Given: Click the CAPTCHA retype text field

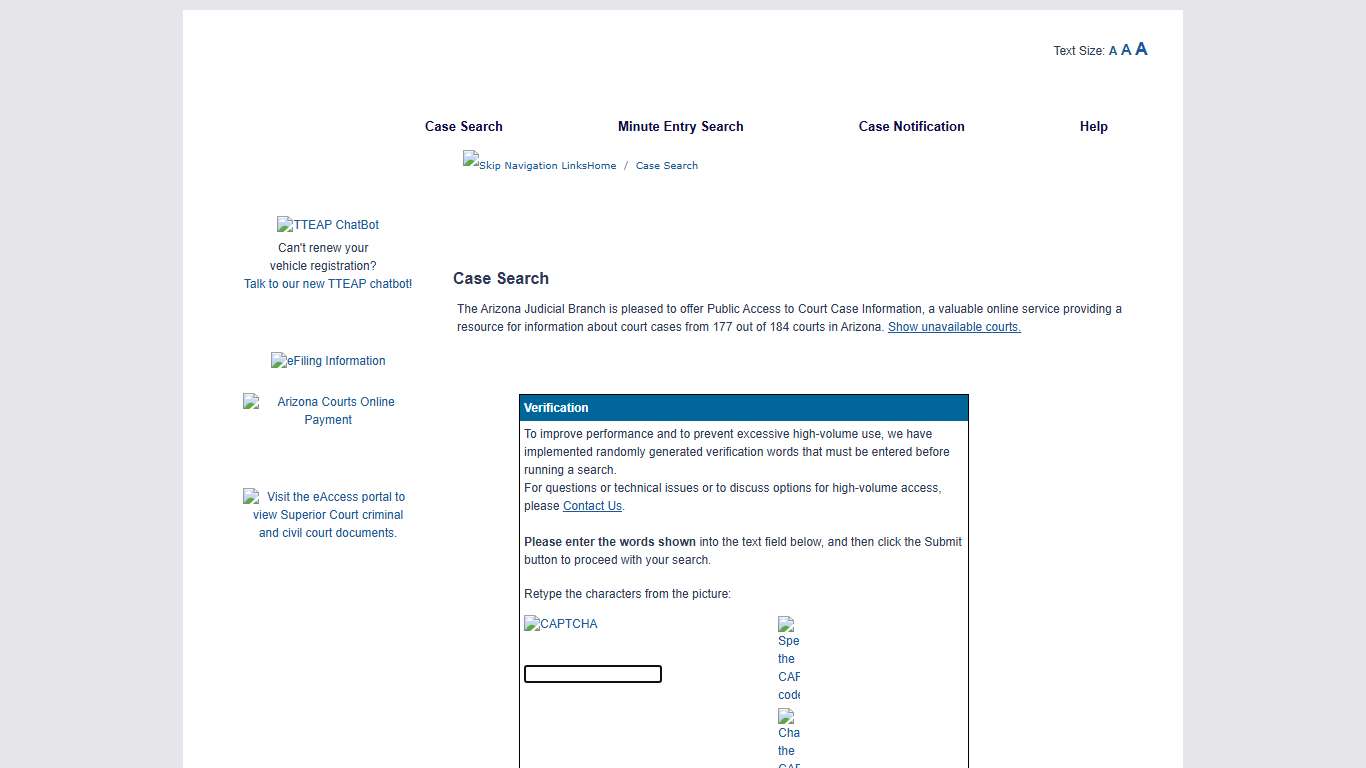Looking at the screenshot, I should 592,673.
